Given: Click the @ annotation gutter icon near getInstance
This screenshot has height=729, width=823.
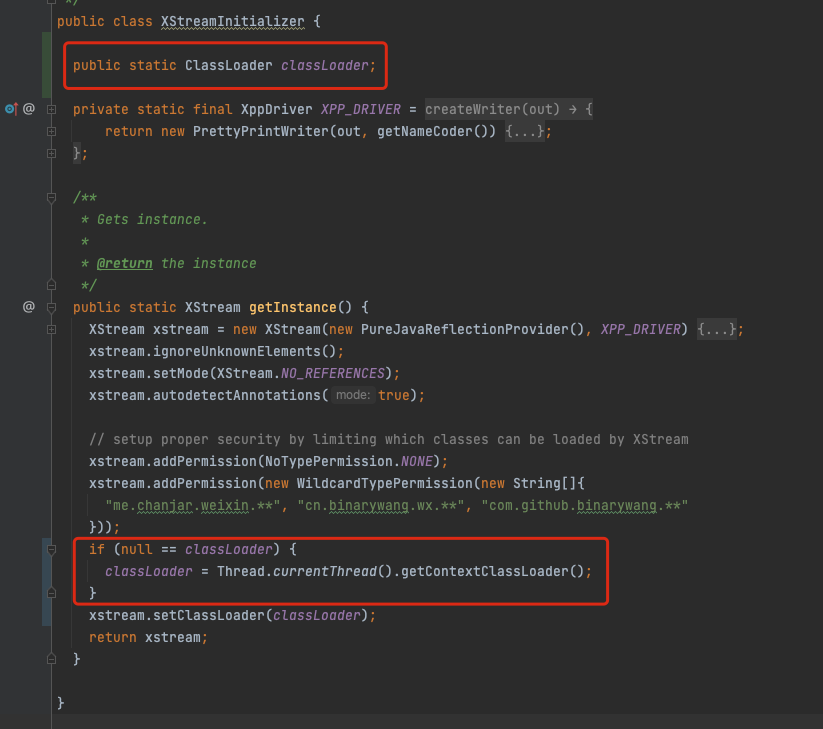Looking at the screenshot, I should [x=29, y=307].
